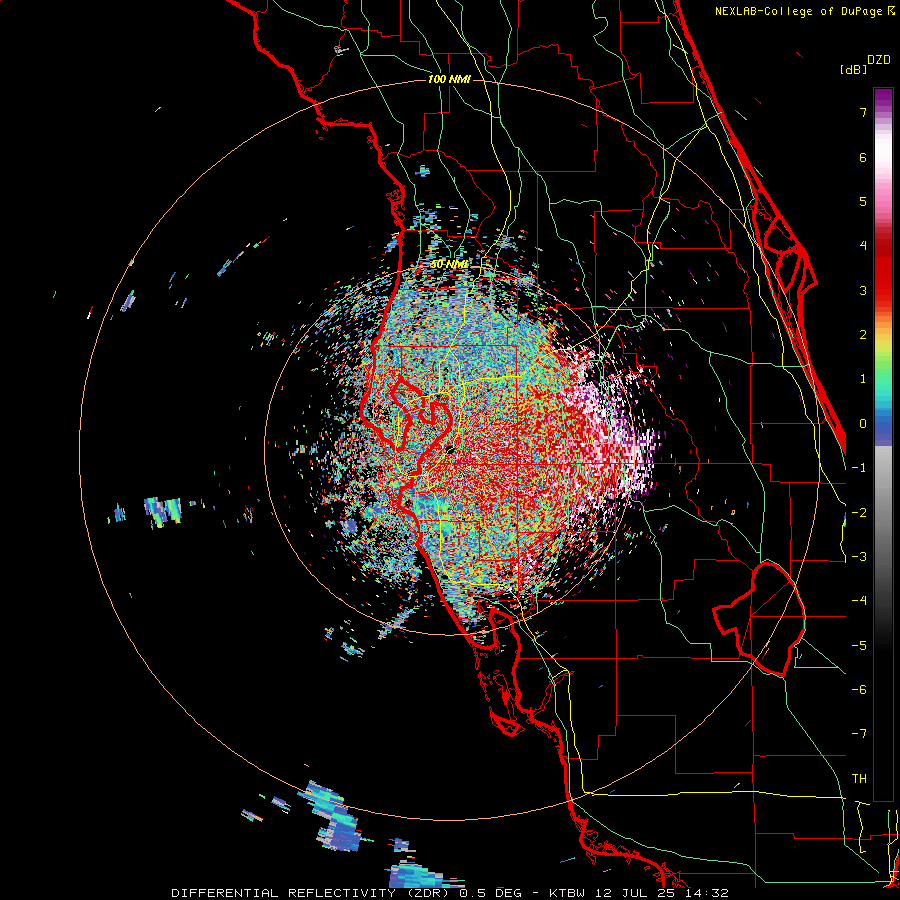Click the -6 value on the color scale
The height and width of the screenshot is (900, 900).
859,690
